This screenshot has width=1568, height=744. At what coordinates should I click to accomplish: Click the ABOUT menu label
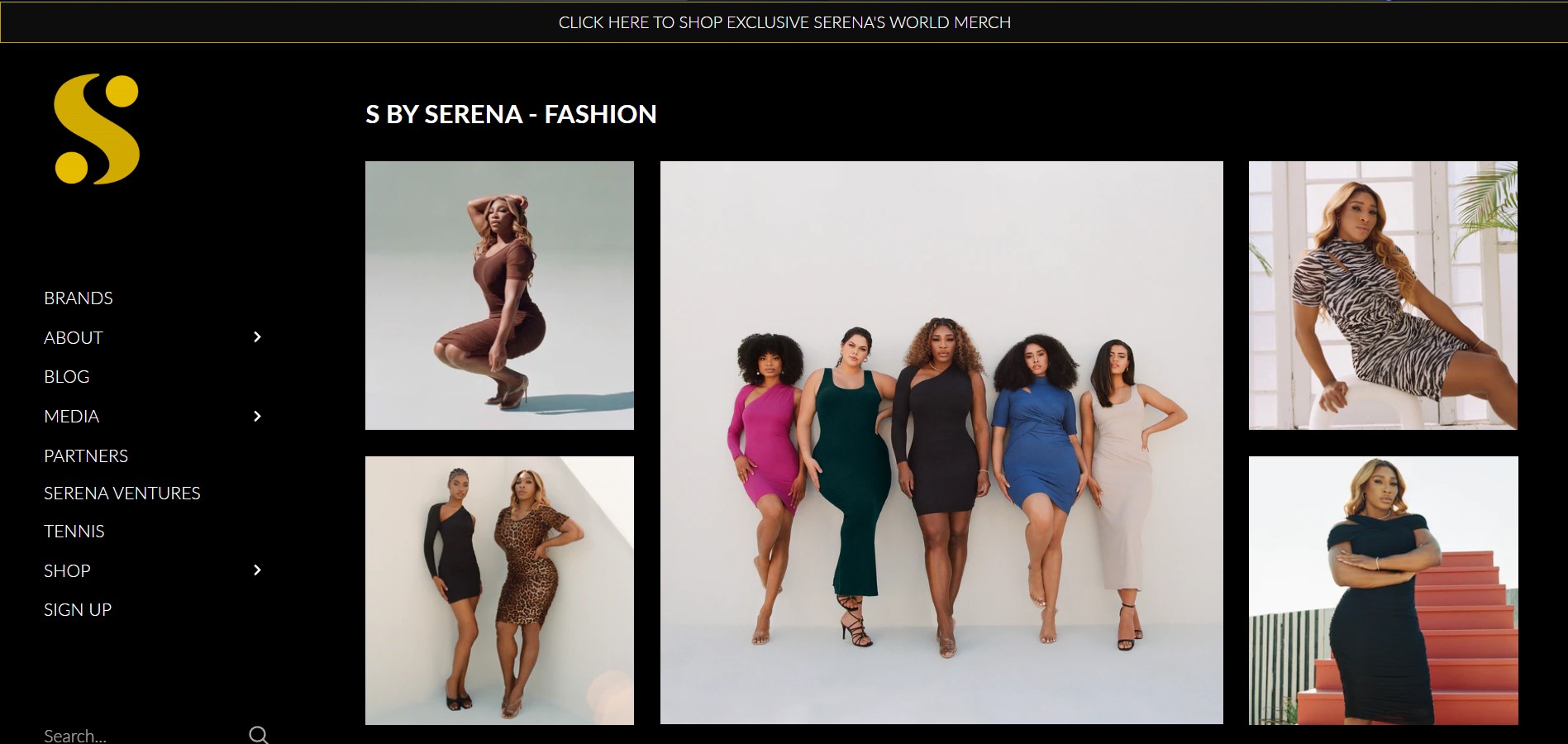pos(74,338)
